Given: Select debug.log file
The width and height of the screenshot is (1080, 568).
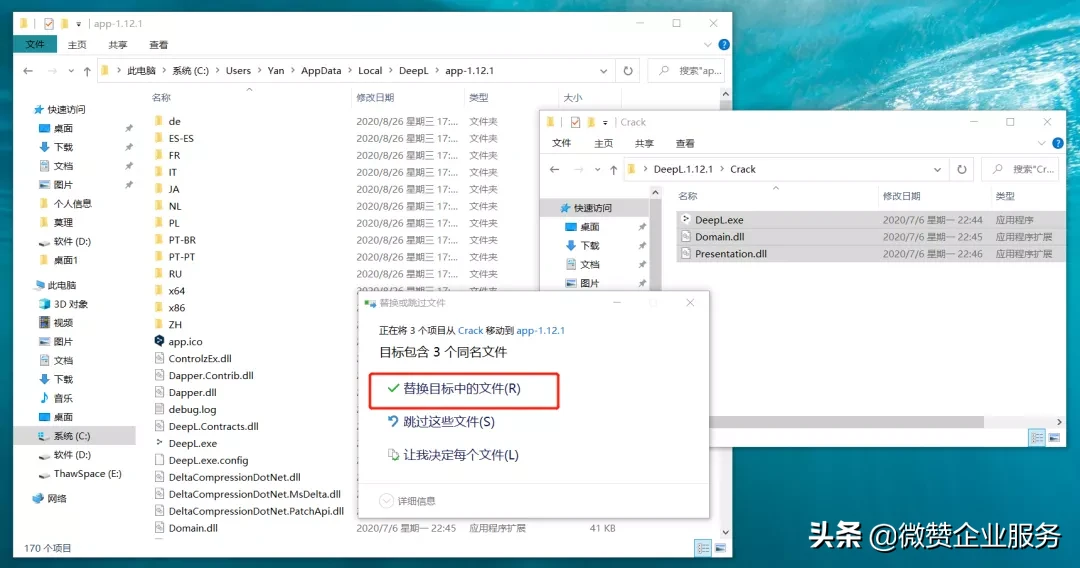Looking at the screenshot, I should coord(192,410).
